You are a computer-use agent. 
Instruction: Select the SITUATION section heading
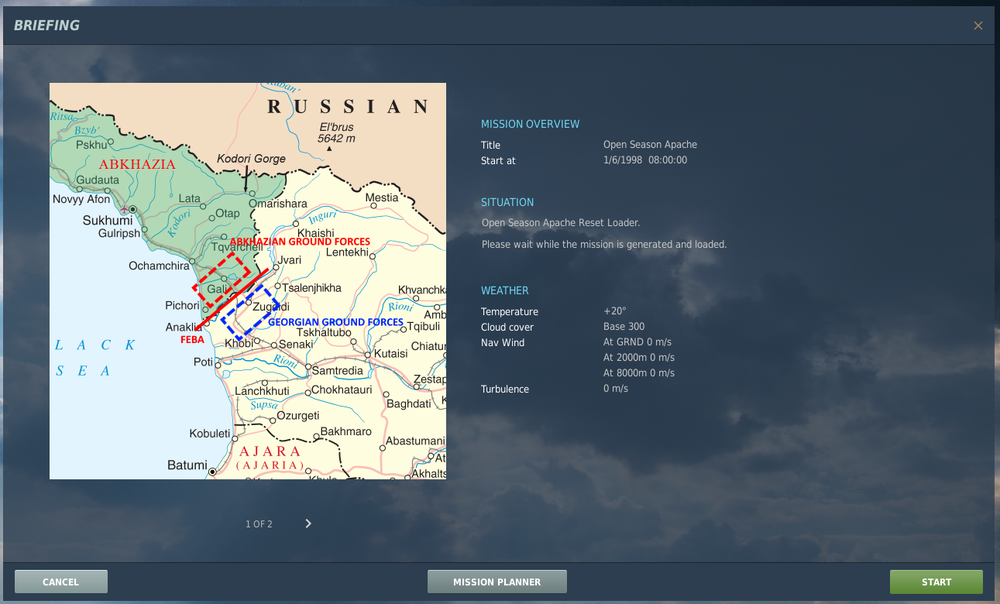[x=507, y=202]
